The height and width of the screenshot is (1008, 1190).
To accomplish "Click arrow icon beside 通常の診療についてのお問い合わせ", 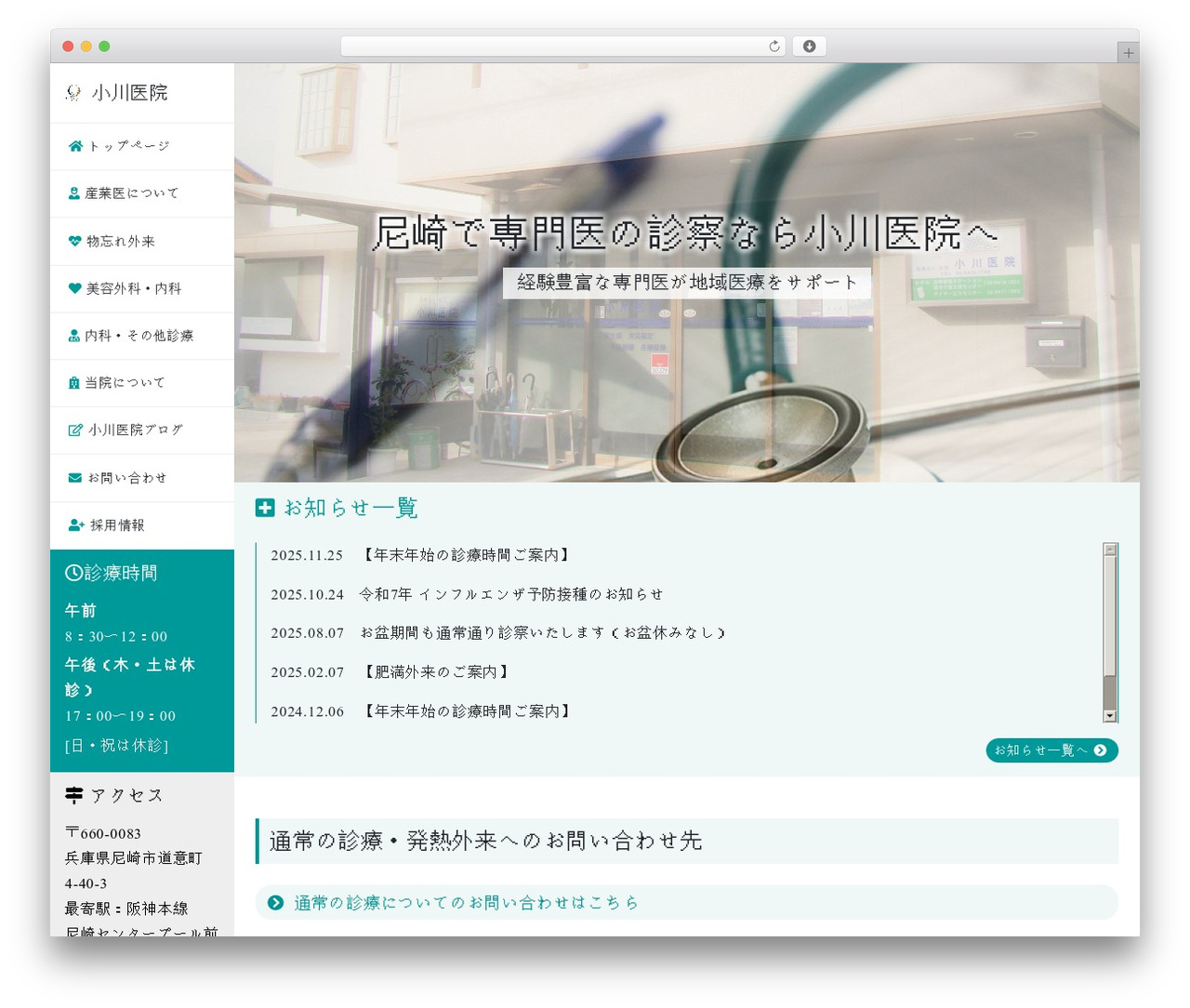I will click(275, 903).
